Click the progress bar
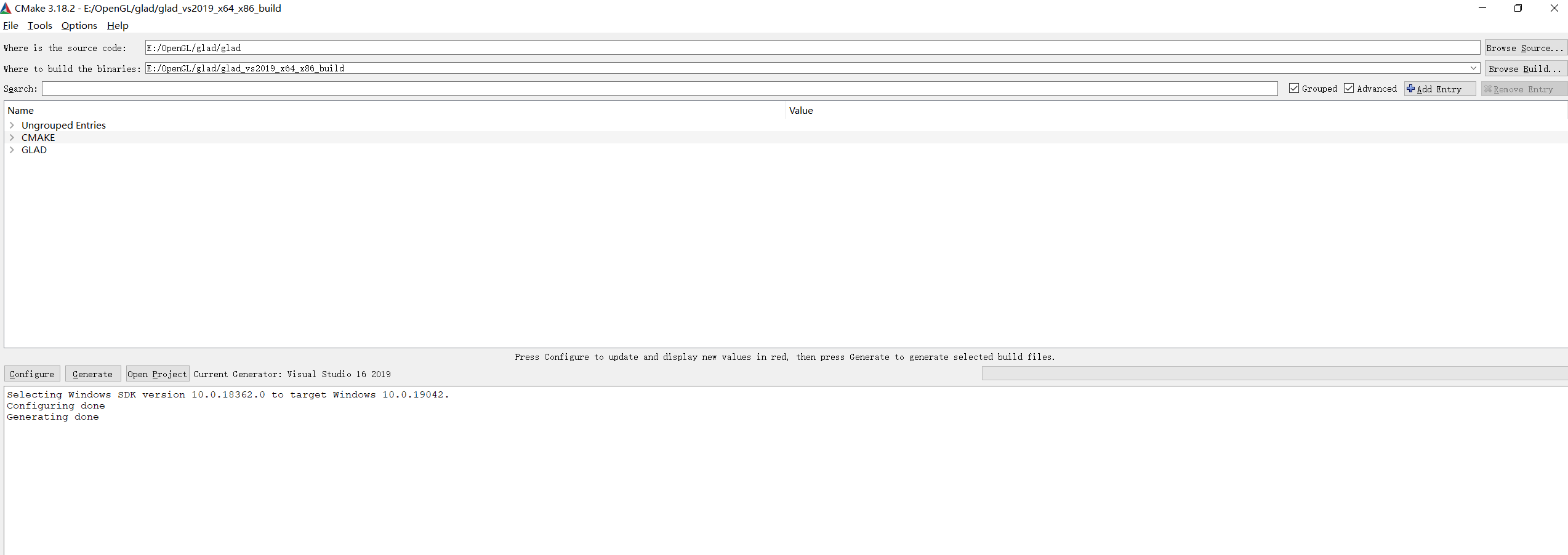The height and width of the screenshot is (555, 1568). [x=1274, y=373]
